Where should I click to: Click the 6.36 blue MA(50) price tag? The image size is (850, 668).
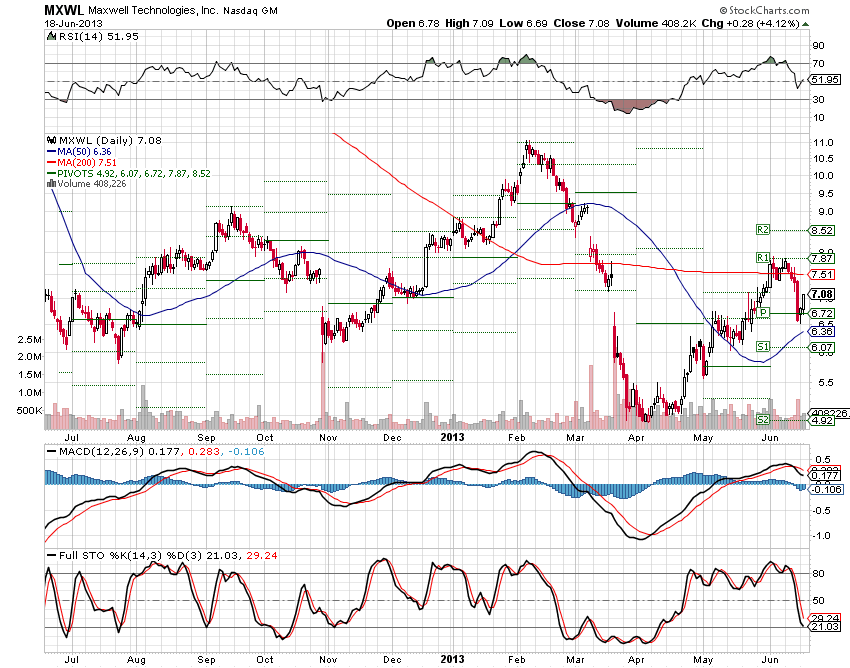(822, 331)
